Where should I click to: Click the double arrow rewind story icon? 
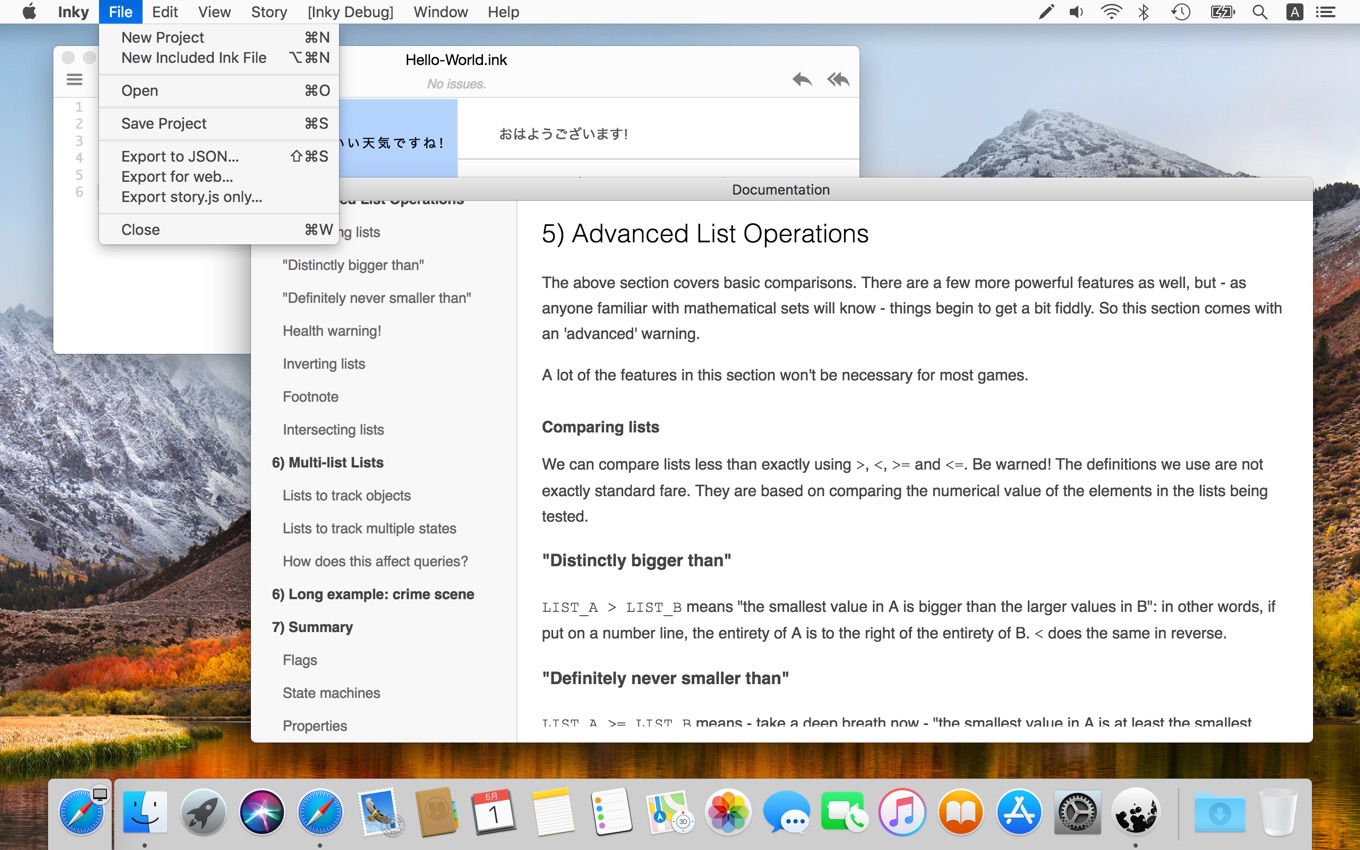point(838,80)
